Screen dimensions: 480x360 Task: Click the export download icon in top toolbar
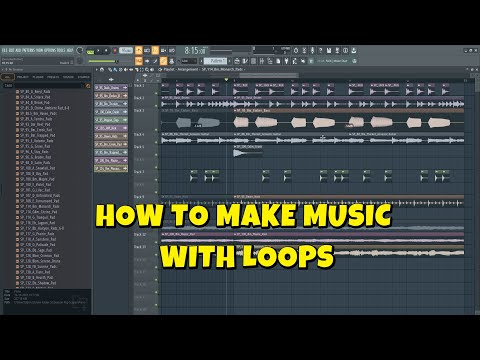[x=354, y=51]
